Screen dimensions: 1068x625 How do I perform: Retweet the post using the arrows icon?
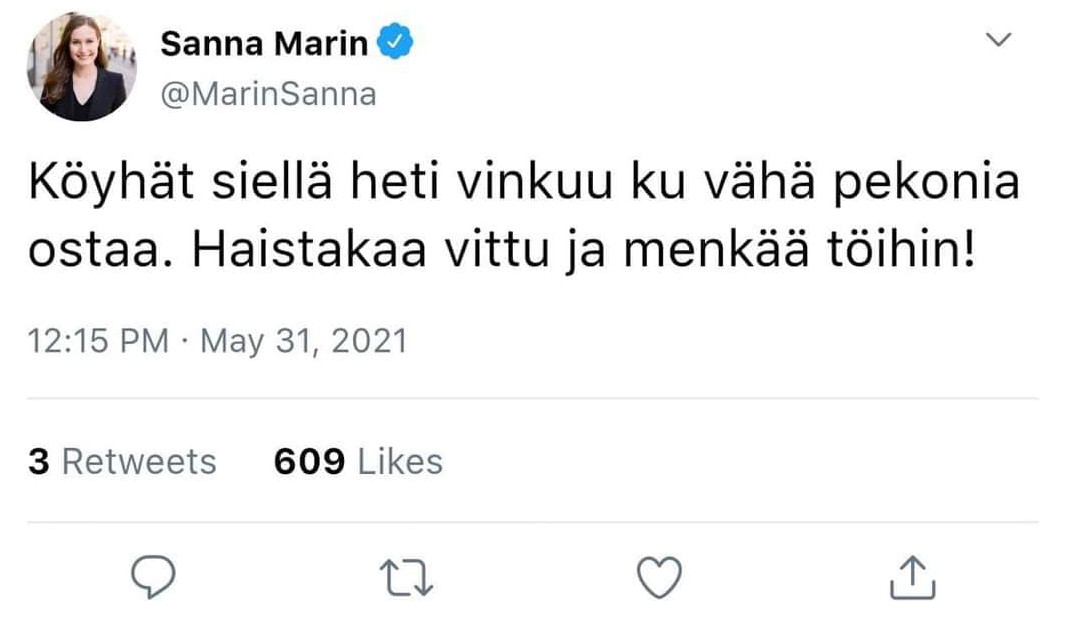click(406, 577)
